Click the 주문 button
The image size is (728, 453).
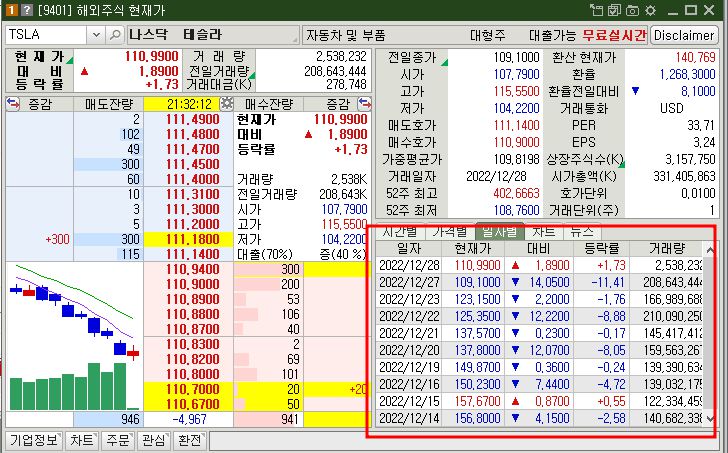pos(118,440)
